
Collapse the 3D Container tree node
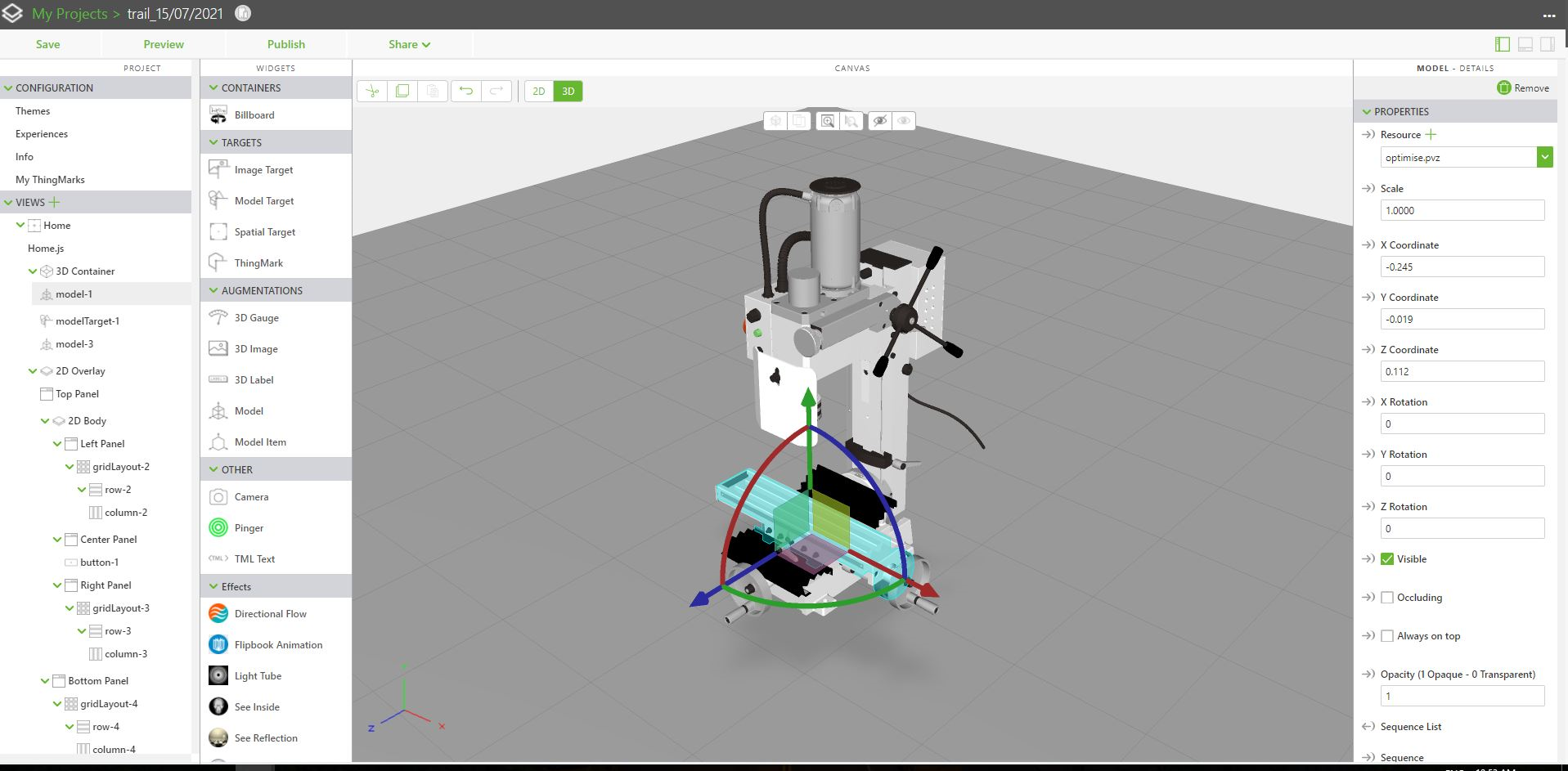pos(31,271)
